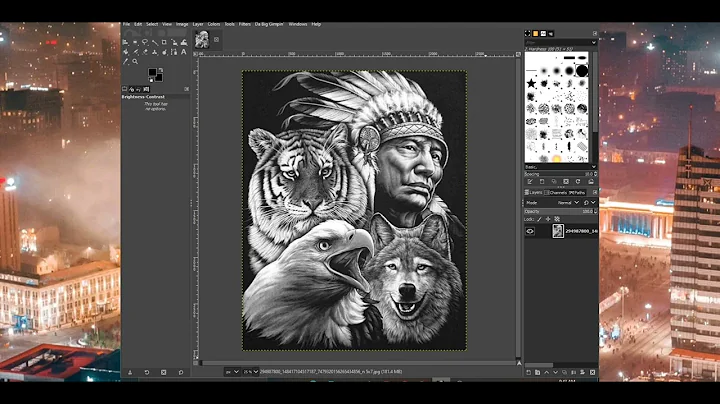The width and height of the screenshot is (720, 404).
Task: Select the Crop tool
Action: coord(164,42)
